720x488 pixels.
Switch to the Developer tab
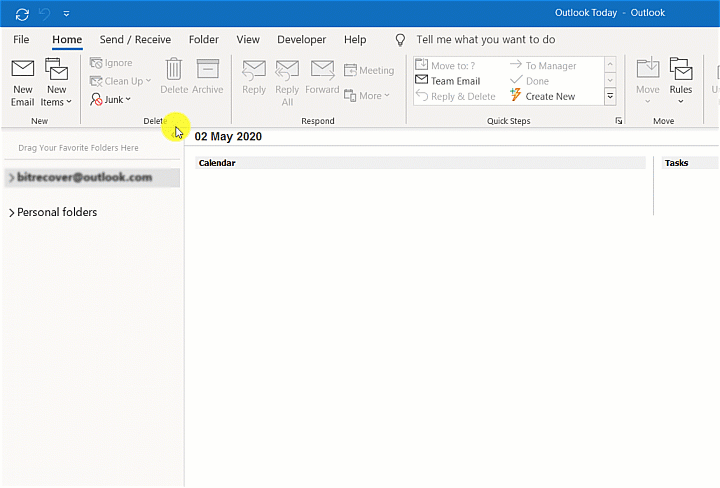pos(301,39)
